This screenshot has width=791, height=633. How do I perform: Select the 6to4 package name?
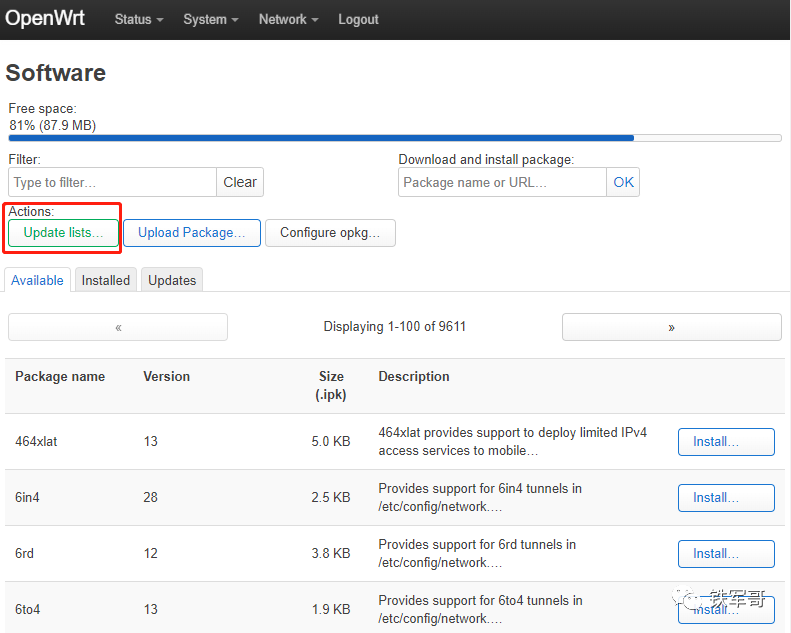[x=28, y=609]
